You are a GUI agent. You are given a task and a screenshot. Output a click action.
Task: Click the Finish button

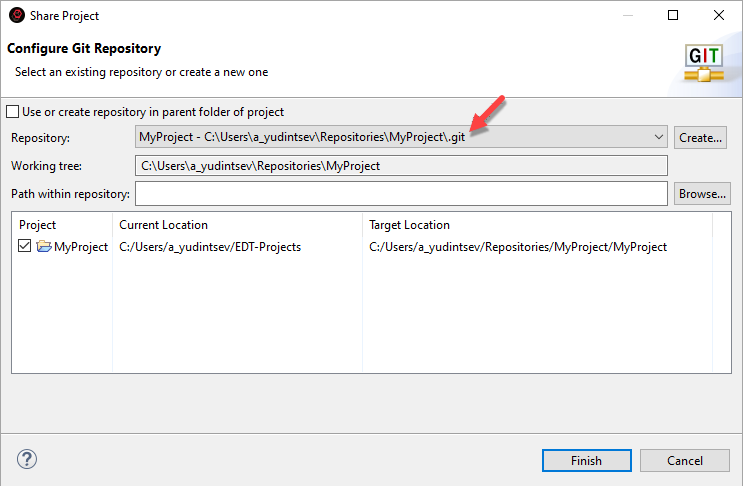(586, 461)
